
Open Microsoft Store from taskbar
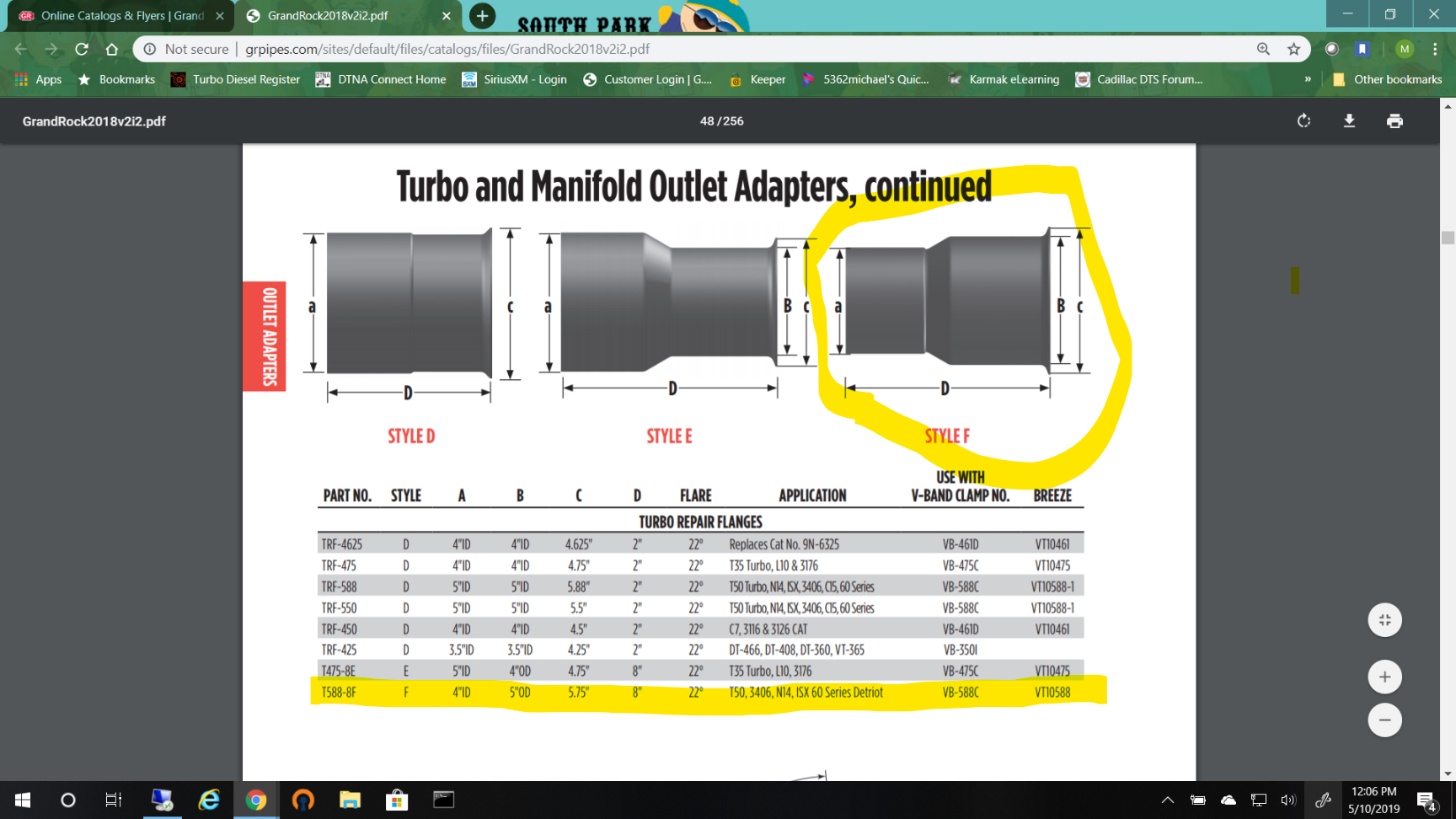pos(397,800)
